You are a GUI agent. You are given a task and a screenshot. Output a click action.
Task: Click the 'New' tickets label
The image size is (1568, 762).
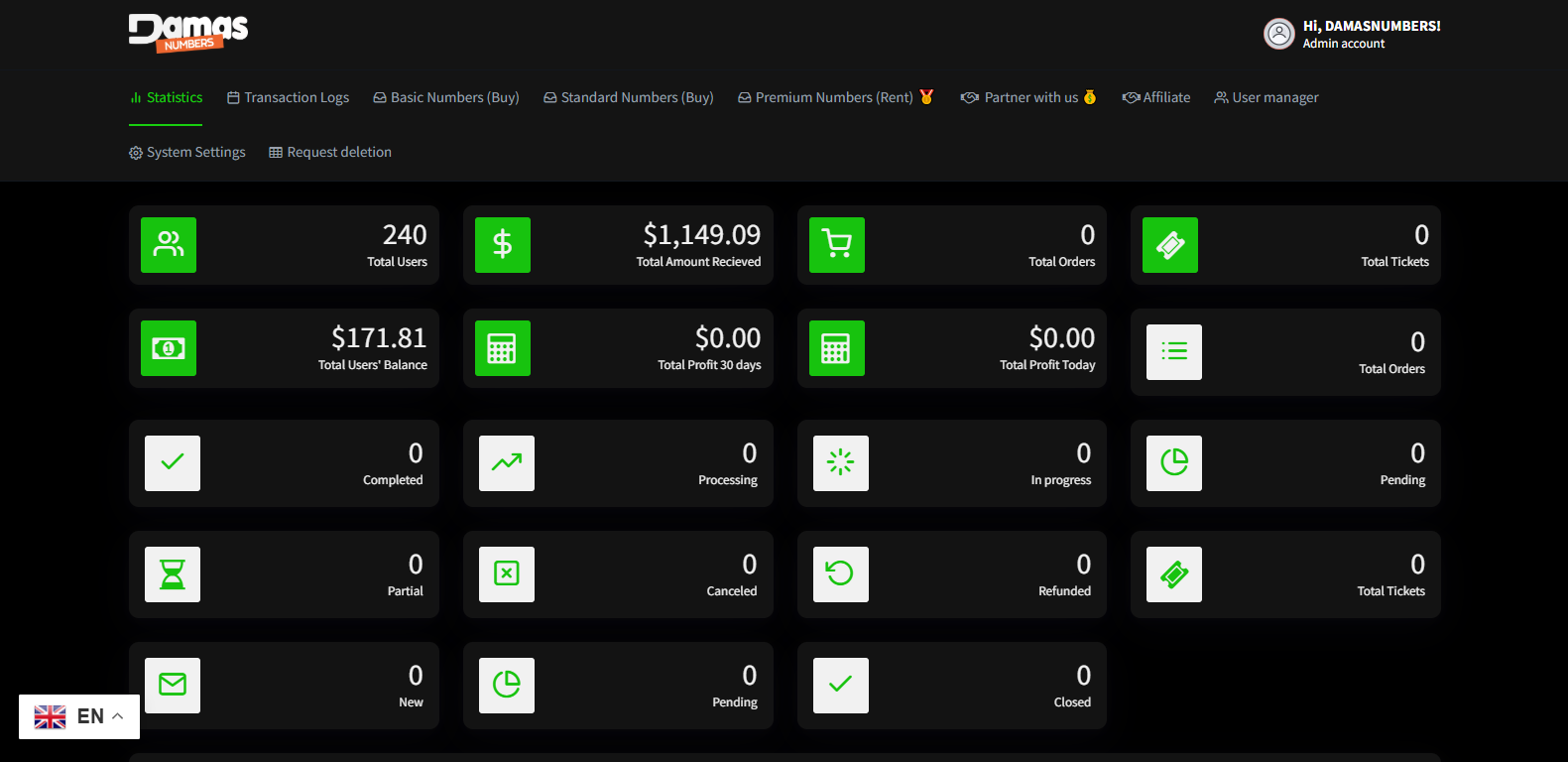coord(411,702)
